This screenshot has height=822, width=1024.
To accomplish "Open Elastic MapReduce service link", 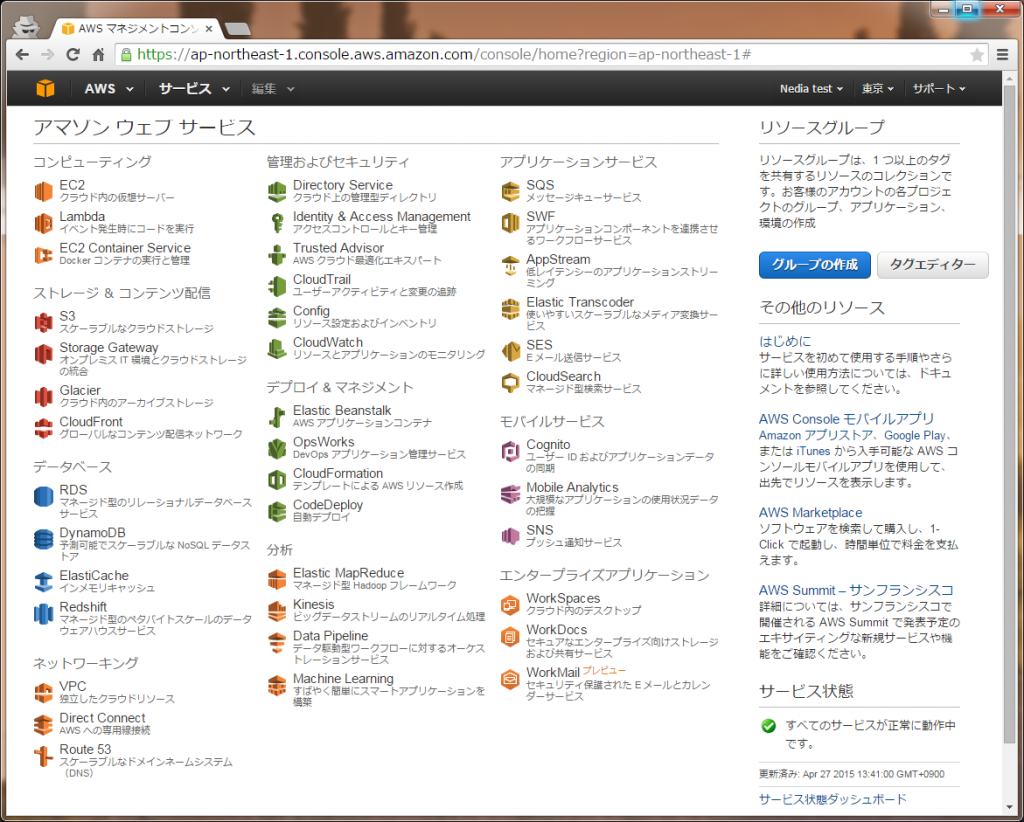I will coord(348,573).
